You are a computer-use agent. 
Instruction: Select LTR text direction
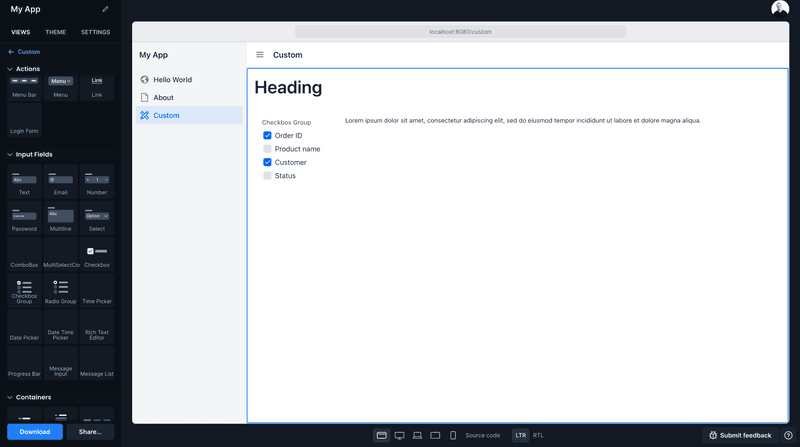point(520,435)
